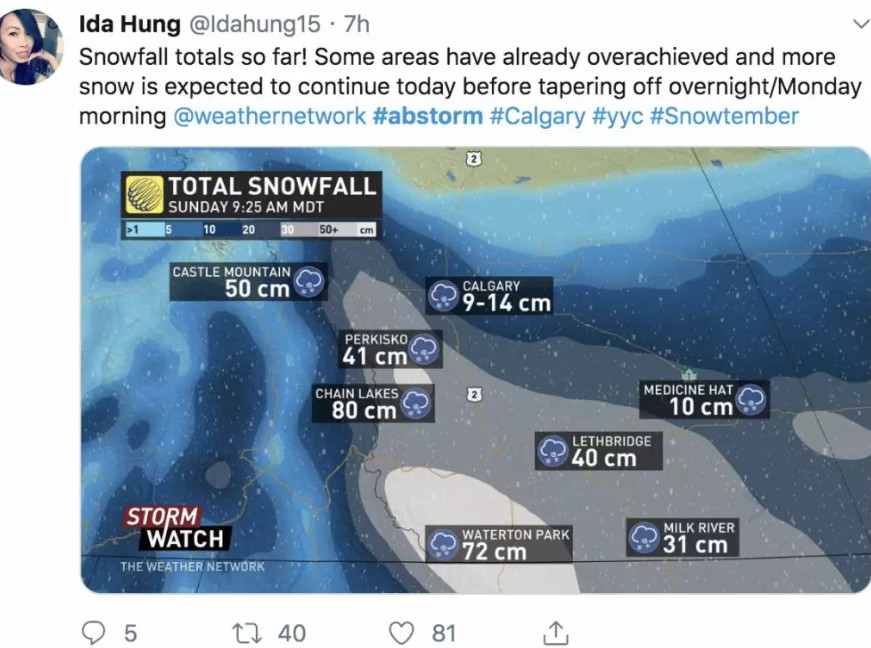Like the tweet with heart icon
The width and height of the screenshot is (871, 648).
pyautogui.click(x=401, y=632)
